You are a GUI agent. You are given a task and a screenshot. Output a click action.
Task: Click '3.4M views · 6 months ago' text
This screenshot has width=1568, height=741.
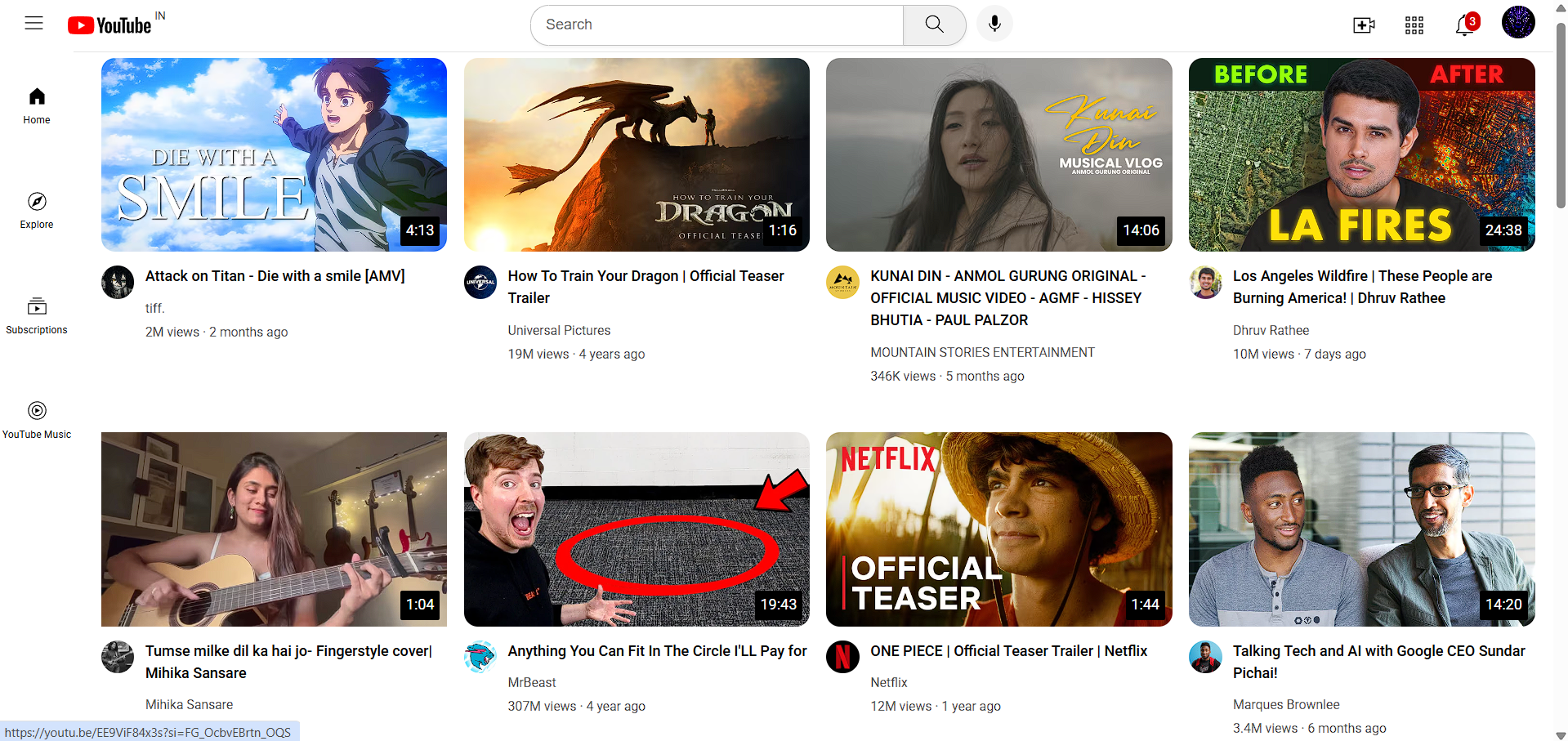pyautogui.click(x=1309, y=728)
